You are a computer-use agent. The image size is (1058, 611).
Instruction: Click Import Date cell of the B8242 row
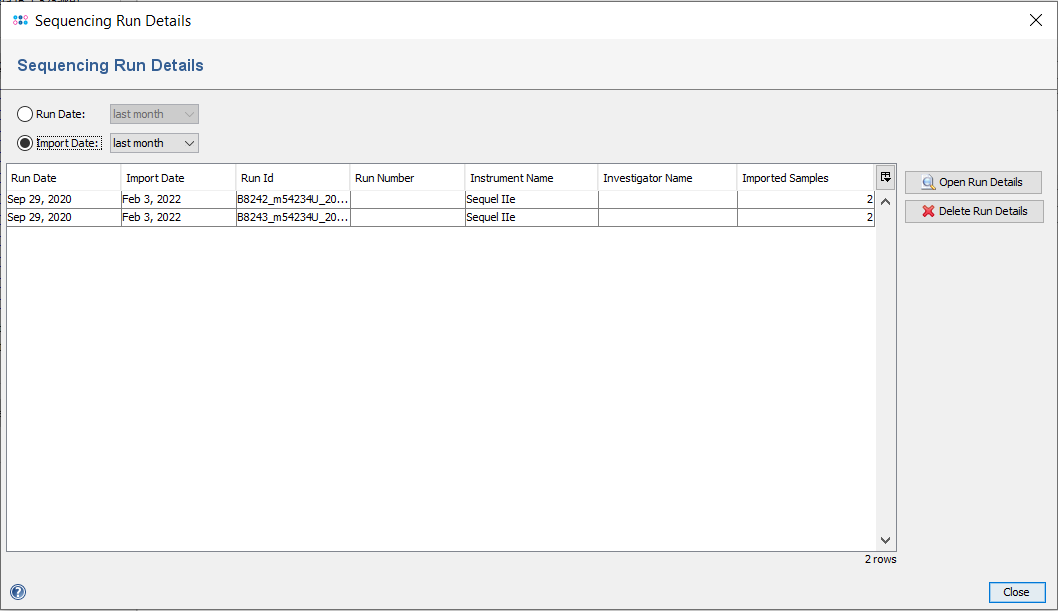[178, 199]
